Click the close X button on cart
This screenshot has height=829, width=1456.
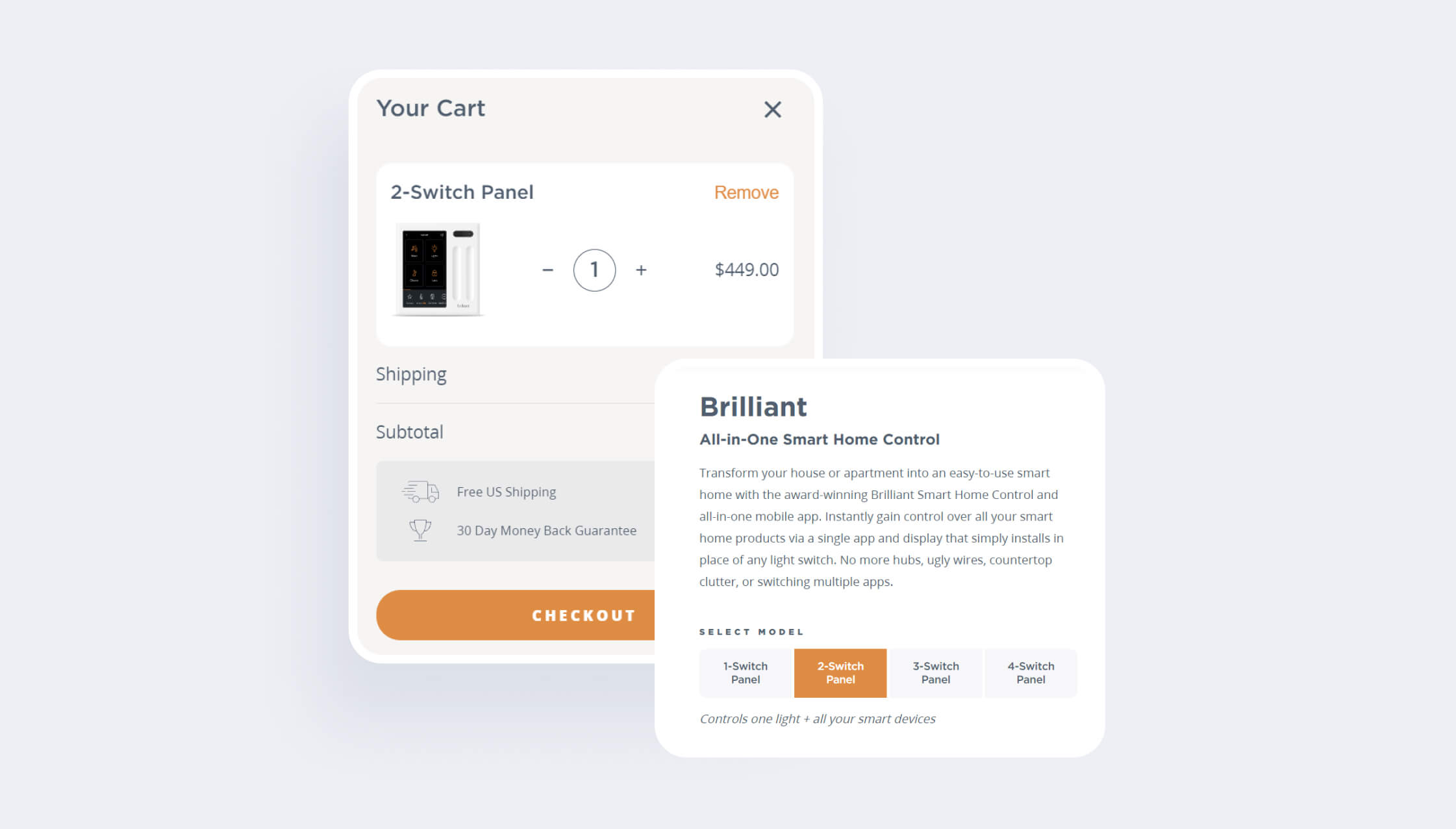click(772, 109)
